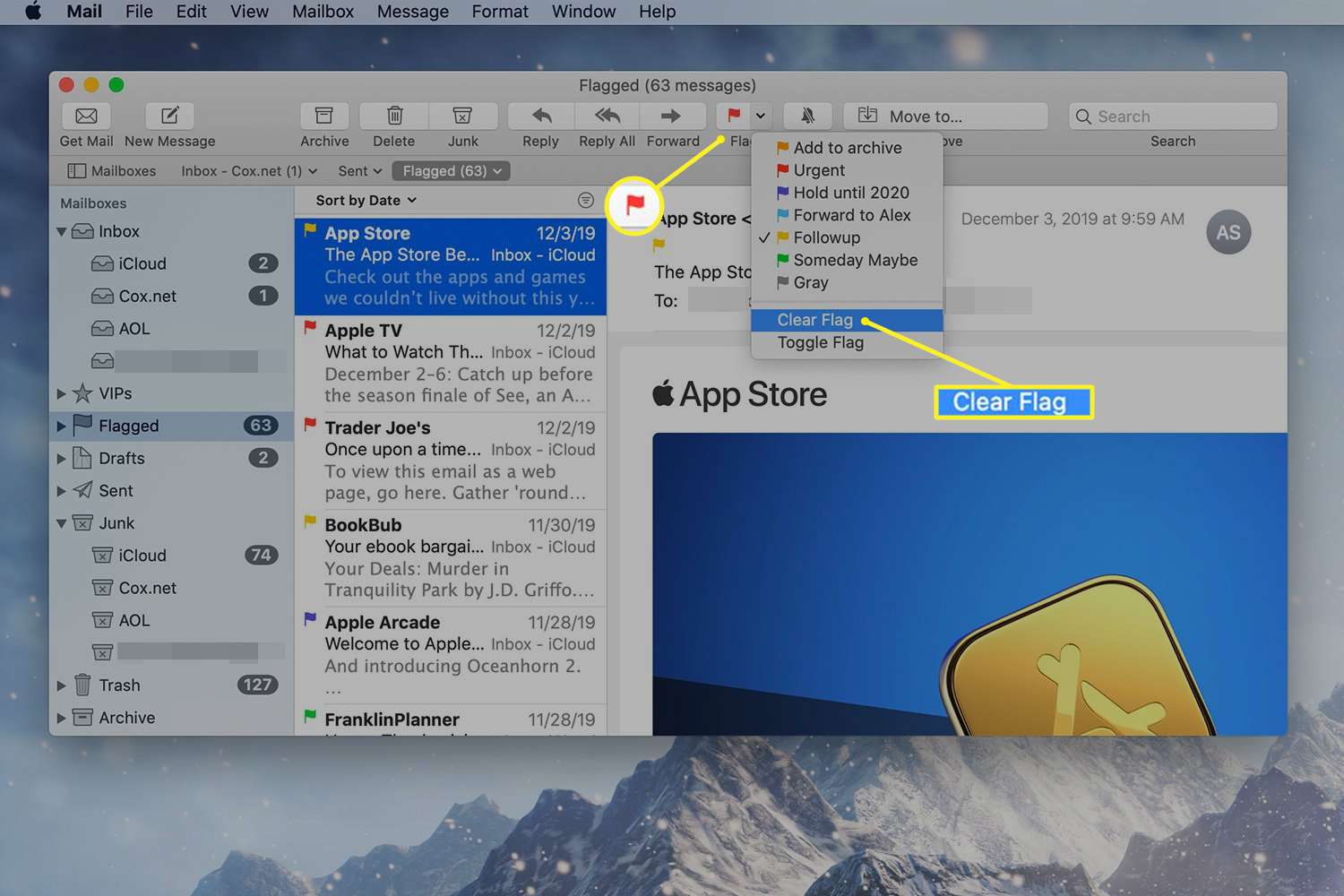The height and width of the screenshot is (896, 1344).
Task: Forward the message using toolbar arrow
Action: [671, 116]
